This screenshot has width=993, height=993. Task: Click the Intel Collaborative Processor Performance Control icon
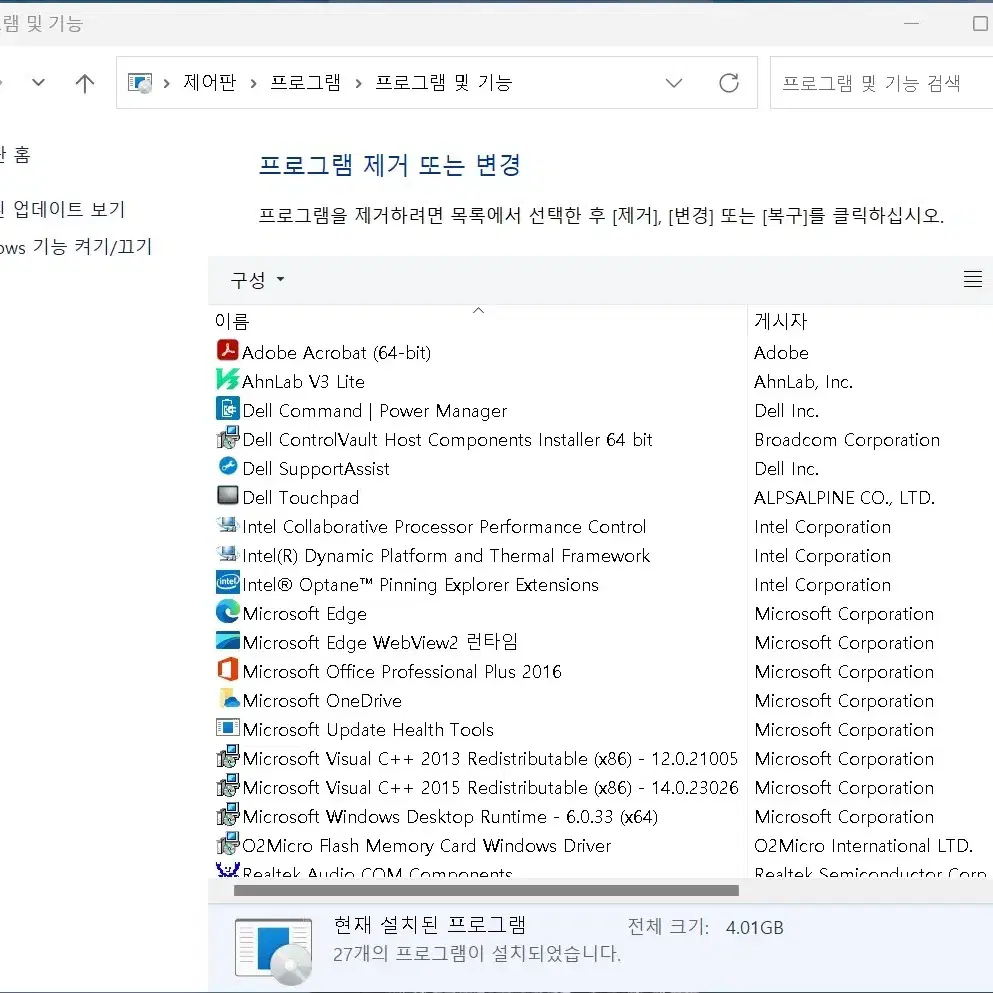coord(227,524)
